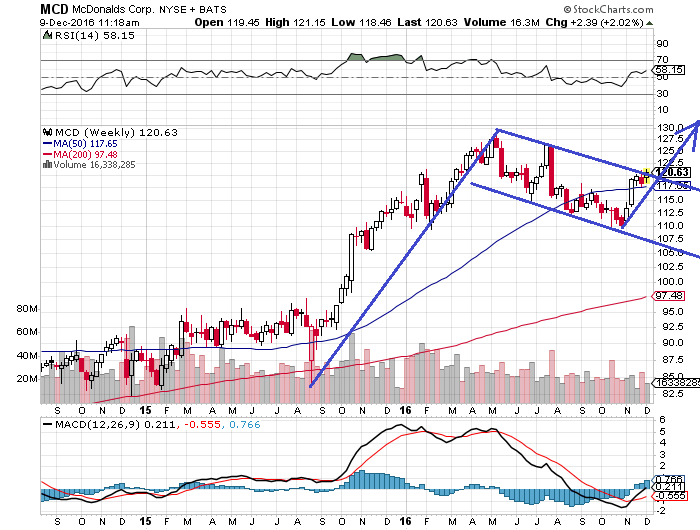The height and width of the screenshot is (530, 700).
Task: Click the MA(200) 97.48 legend entry
Action: (80, 154)
